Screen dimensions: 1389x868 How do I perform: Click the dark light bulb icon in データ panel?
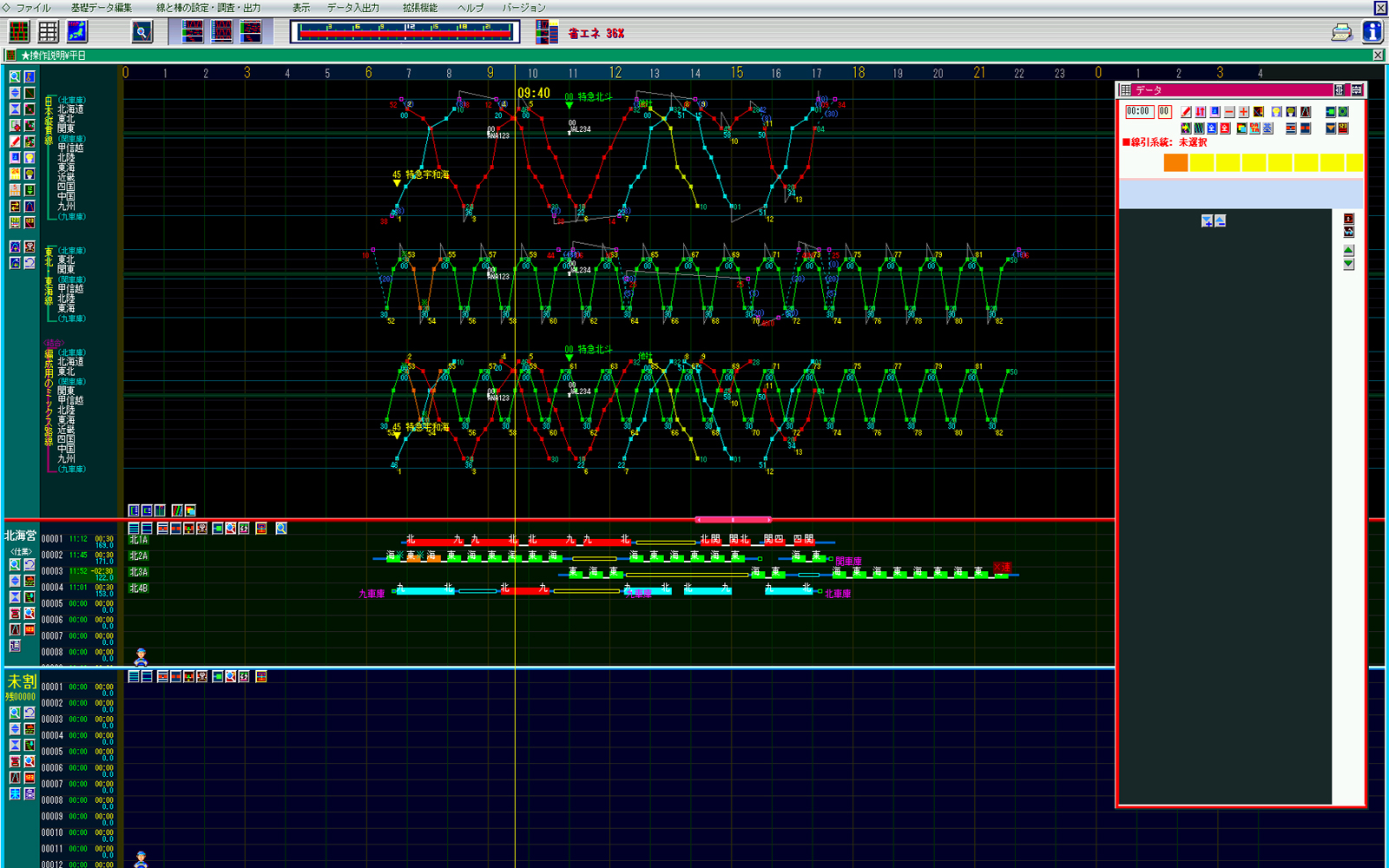(1291, 112)
